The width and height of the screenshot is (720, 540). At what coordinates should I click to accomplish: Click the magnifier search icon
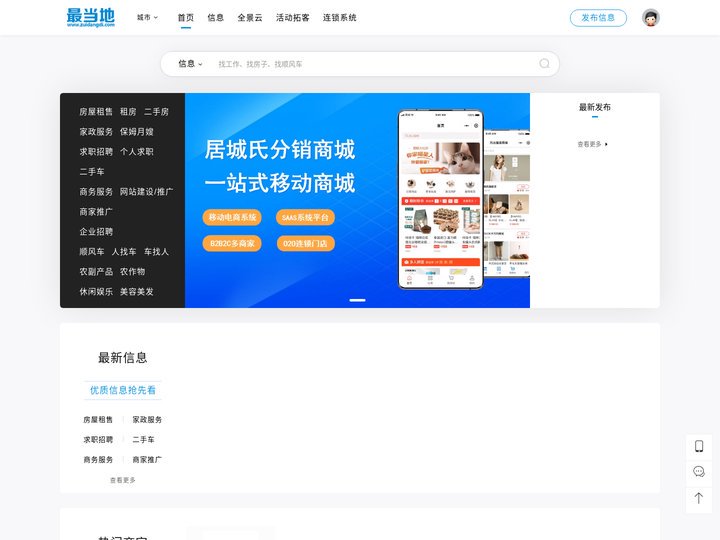tap(544, 64)
